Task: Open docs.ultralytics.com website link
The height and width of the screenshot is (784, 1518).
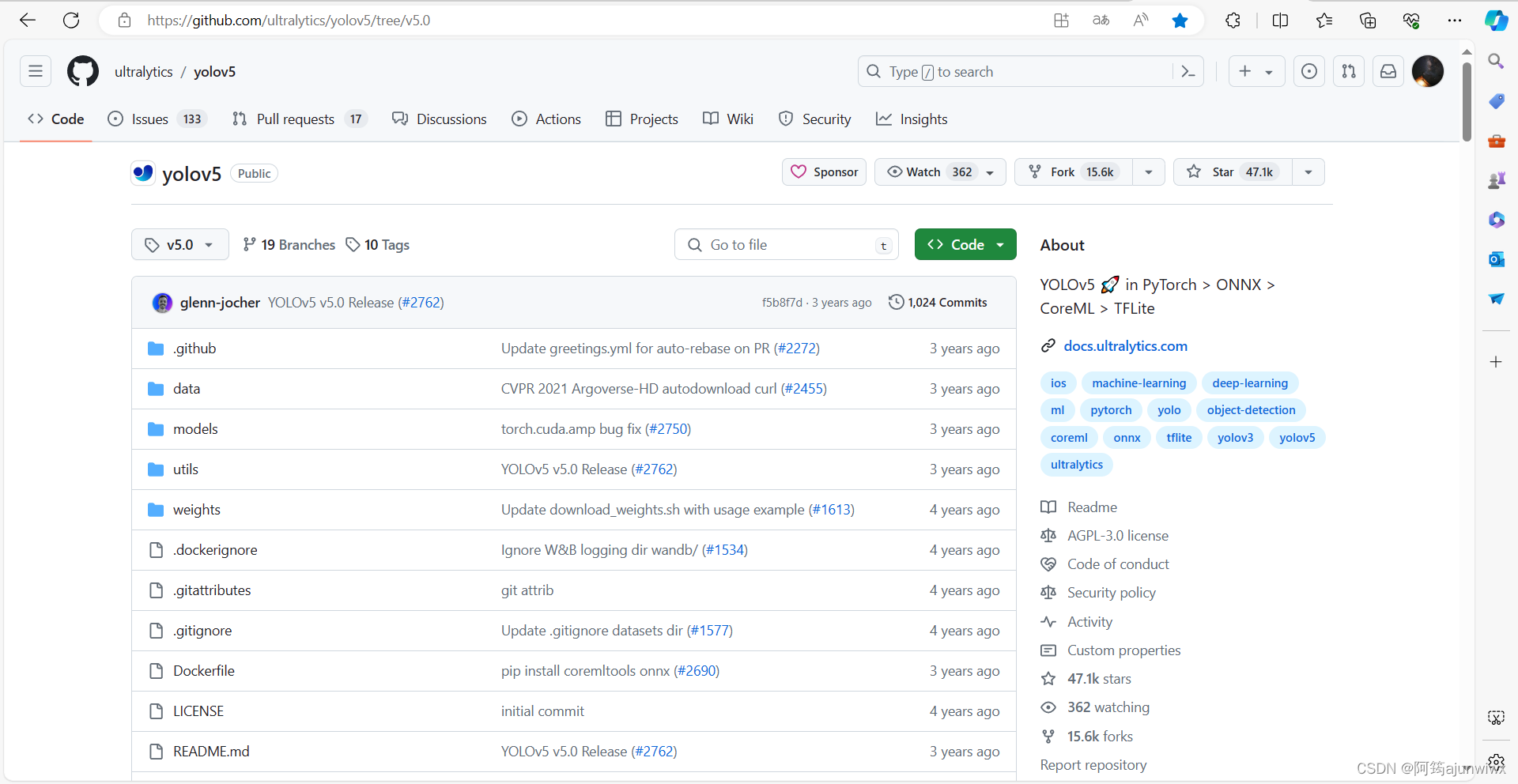Action: [1125, 346]
